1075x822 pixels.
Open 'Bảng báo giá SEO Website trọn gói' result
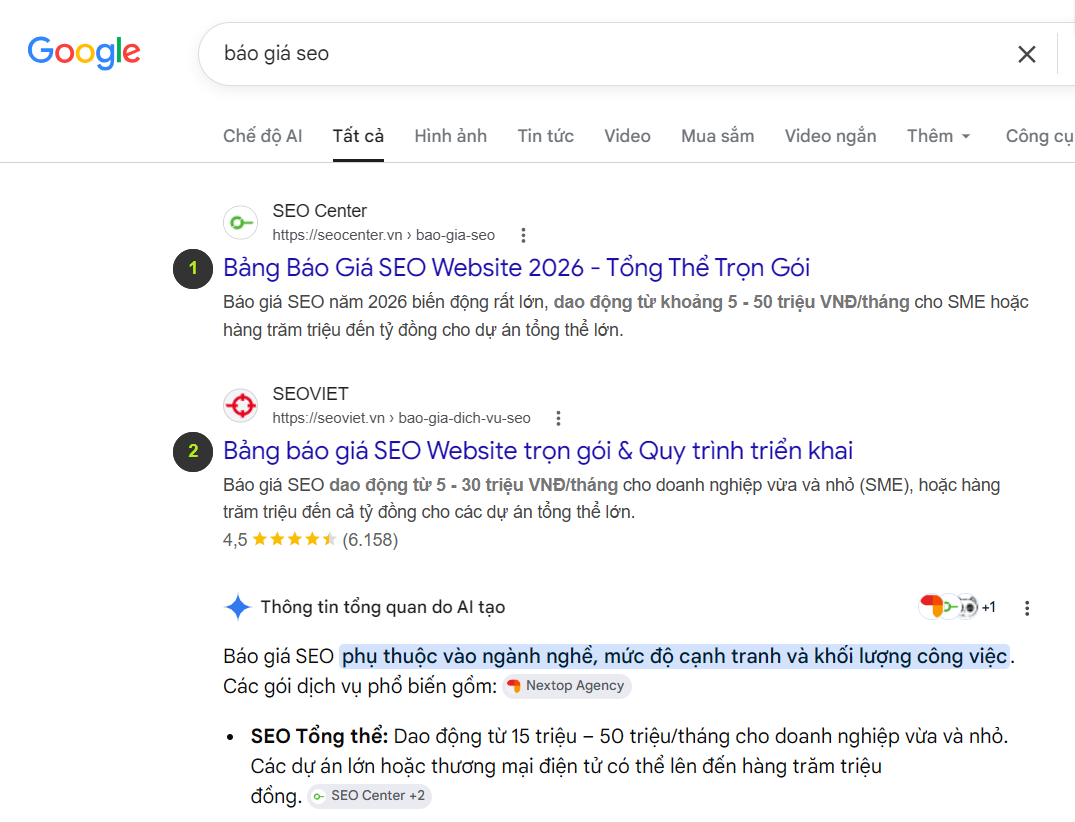[x=538, y=450]
